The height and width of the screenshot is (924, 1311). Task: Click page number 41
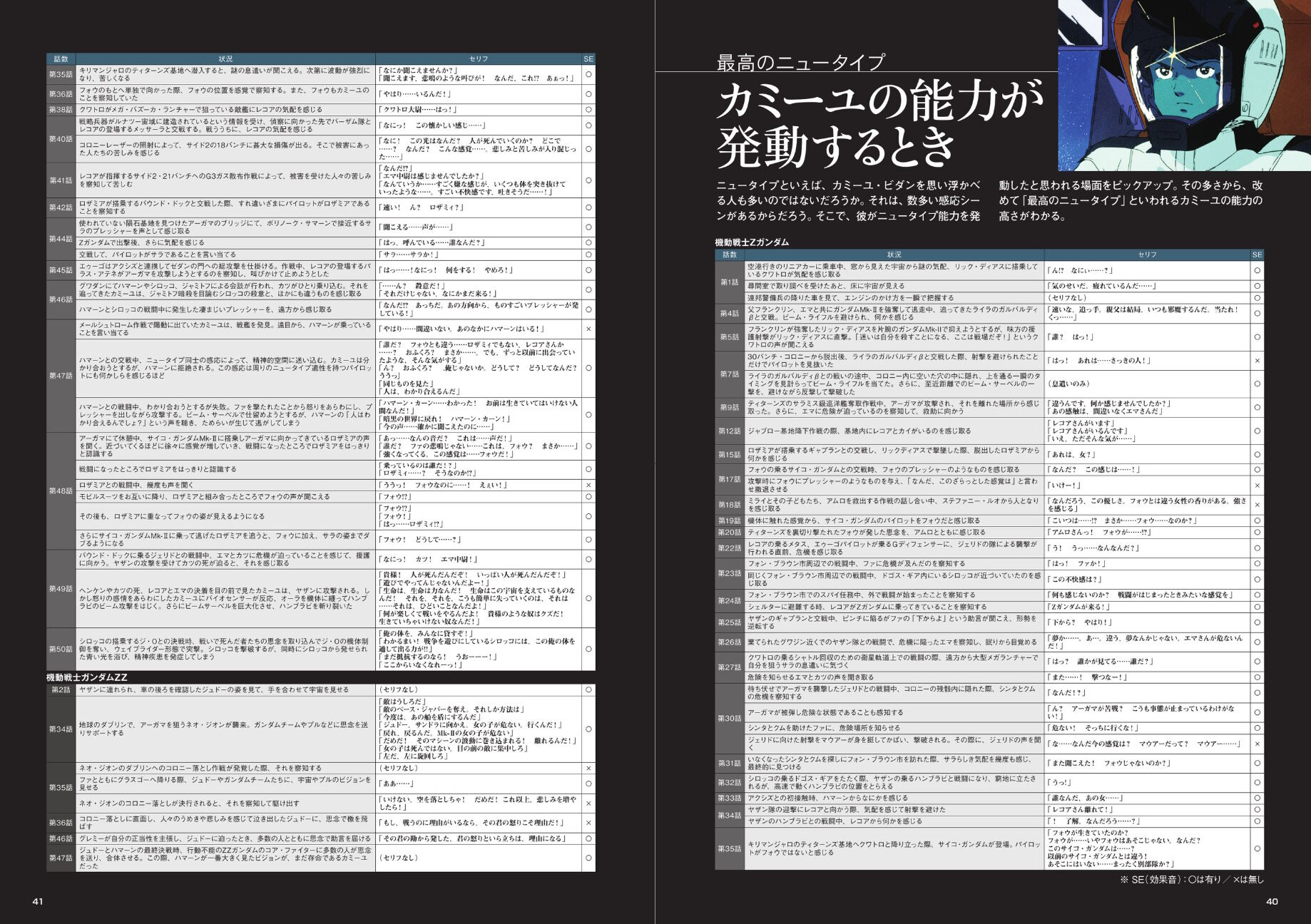point(39,901)
